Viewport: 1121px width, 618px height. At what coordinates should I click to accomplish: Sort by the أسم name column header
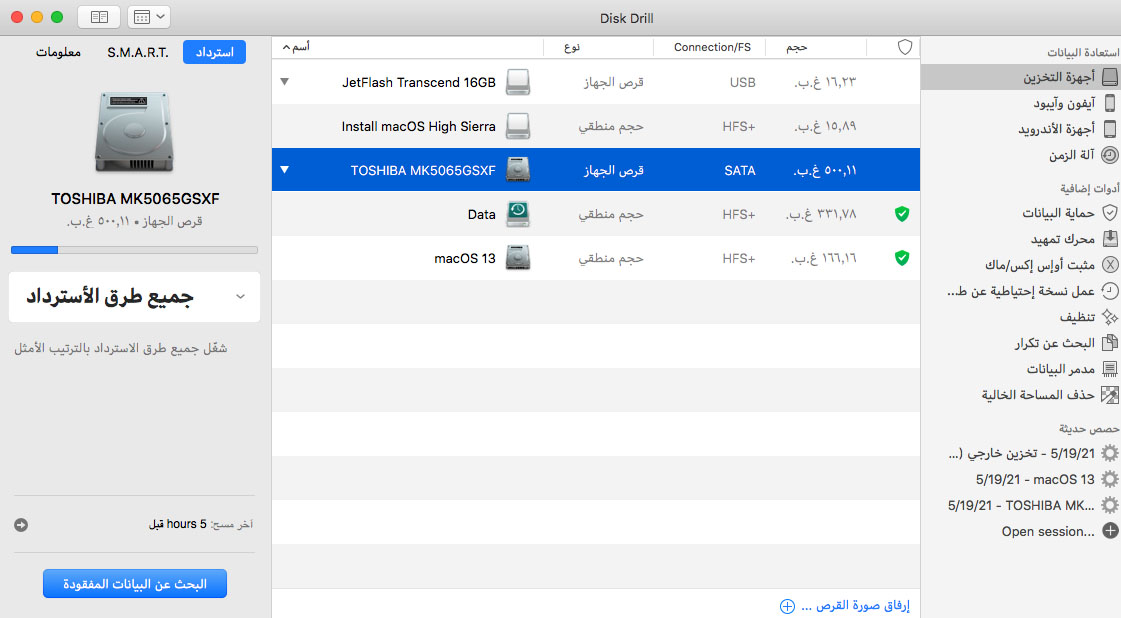(296, 47)
